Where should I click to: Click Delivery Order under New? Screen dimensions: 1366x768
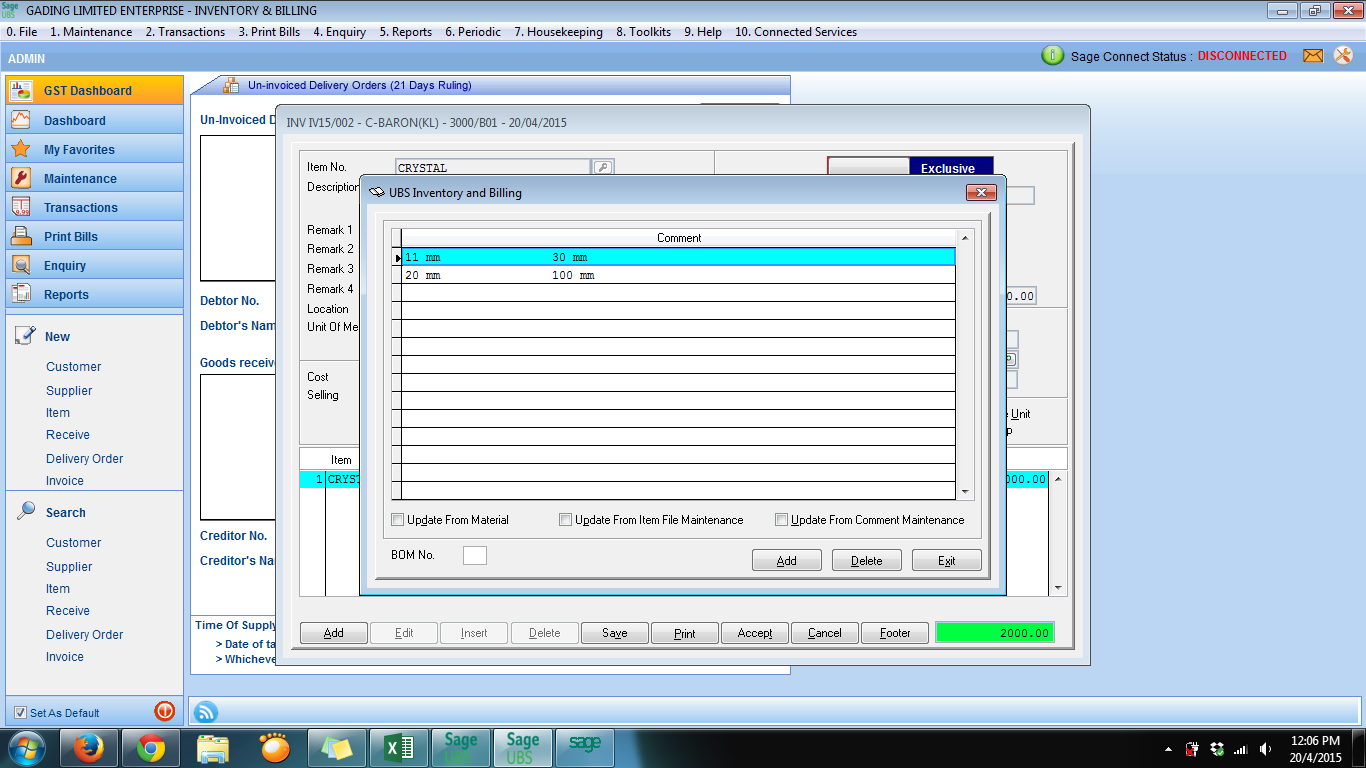pyautogui.click(x=85, y=459)
